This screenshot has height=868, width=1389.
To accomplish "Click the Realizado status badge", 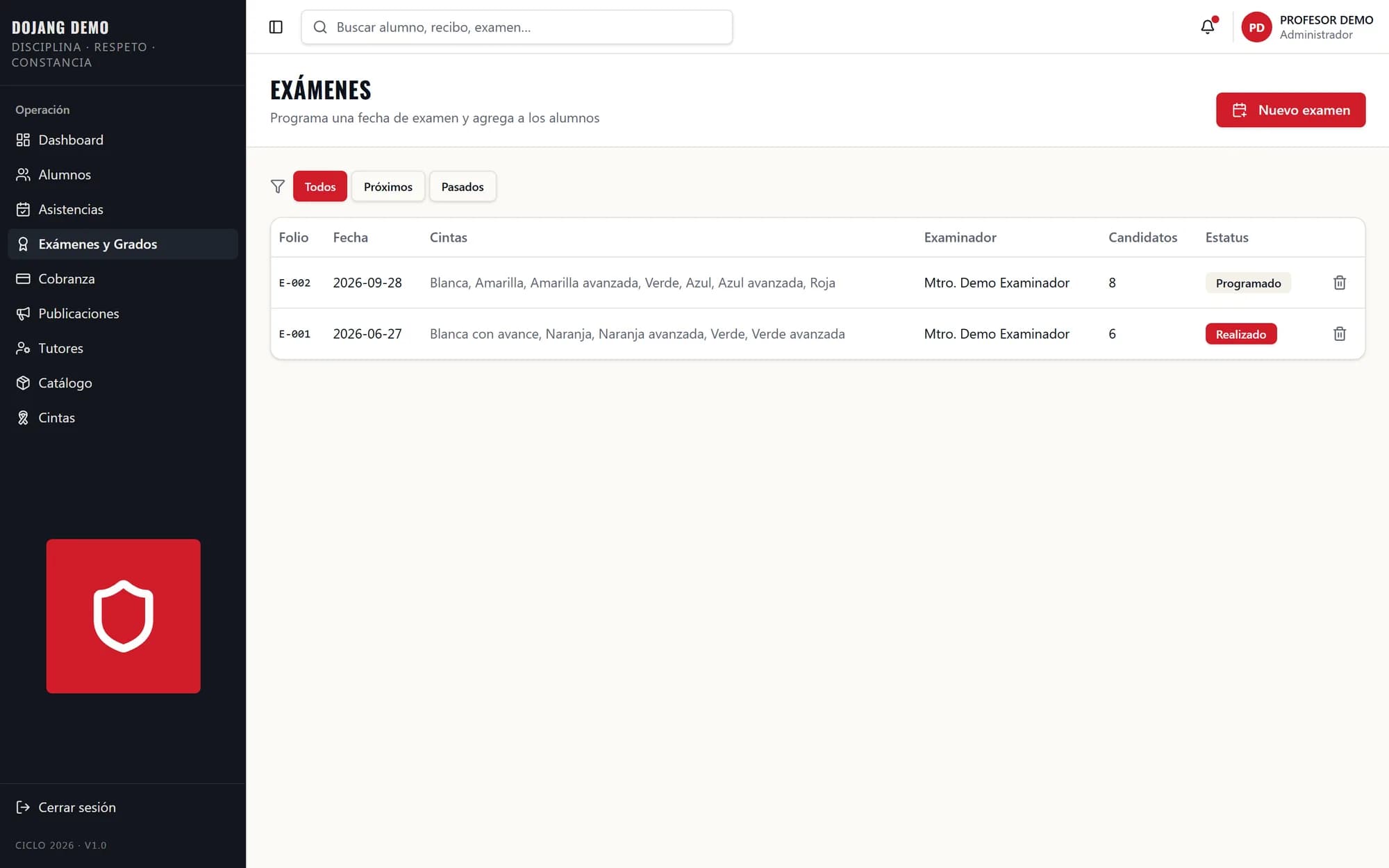I will pyautogui.click(x=1241, y=334).
